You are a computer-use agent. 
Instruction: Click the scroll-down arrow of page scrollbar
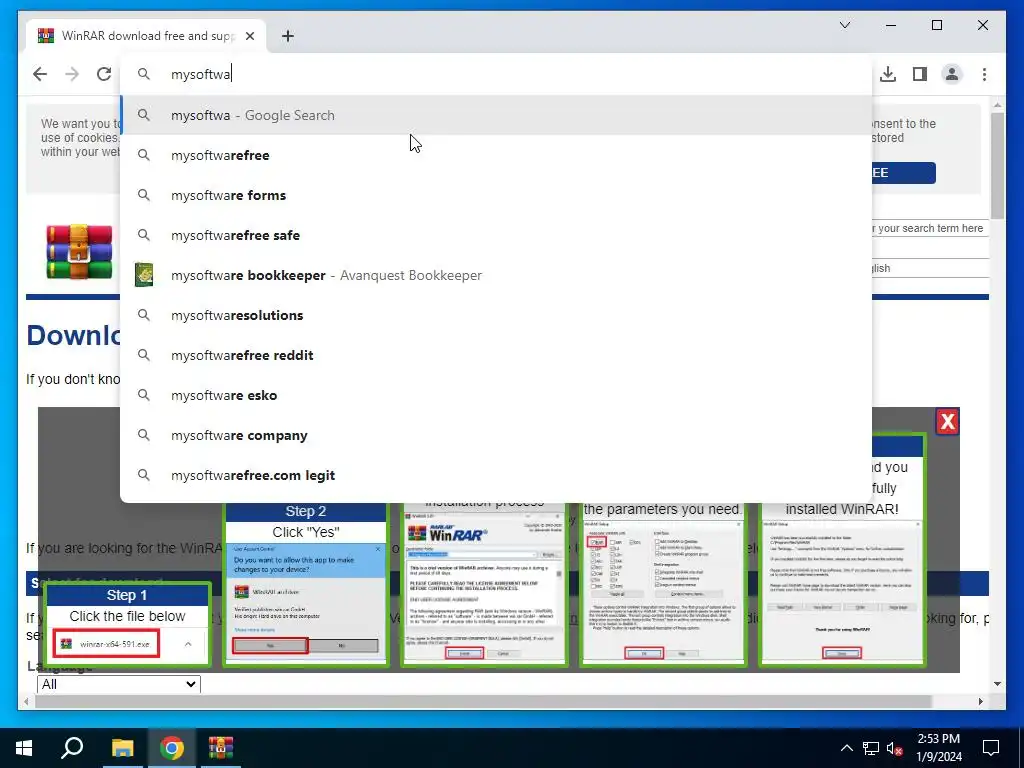[997, 684]
